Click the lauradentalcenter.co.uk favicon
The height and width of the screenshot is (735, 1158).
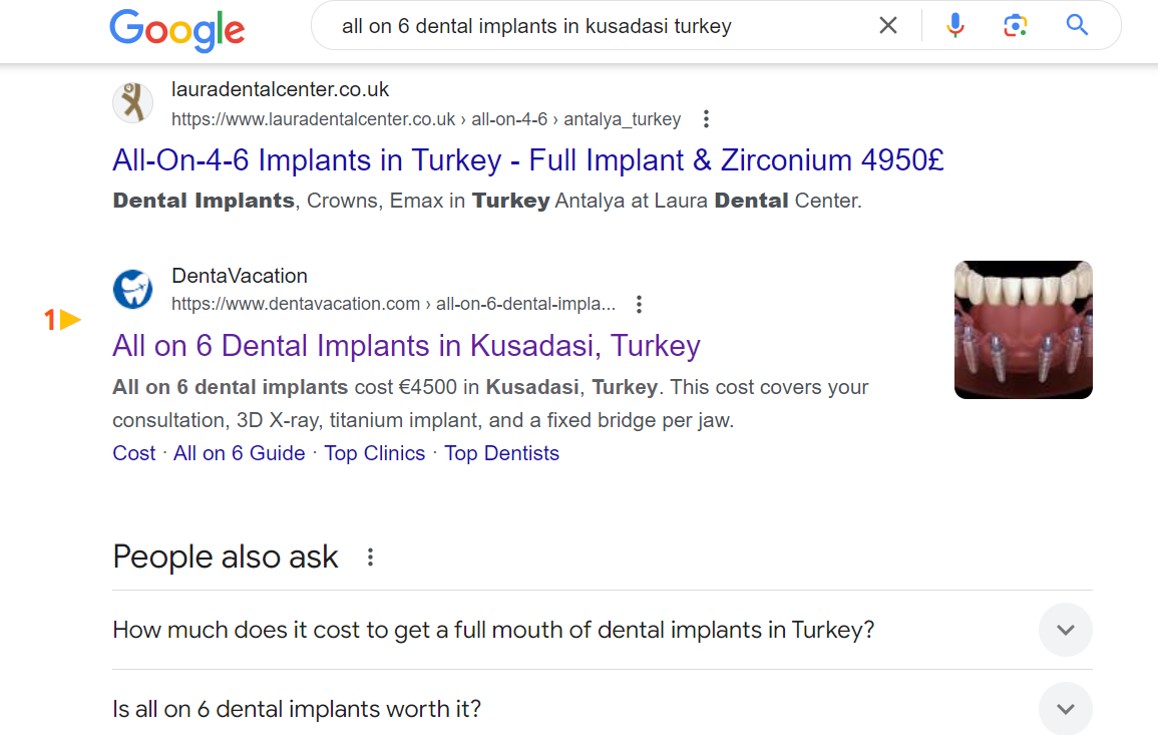133,103
